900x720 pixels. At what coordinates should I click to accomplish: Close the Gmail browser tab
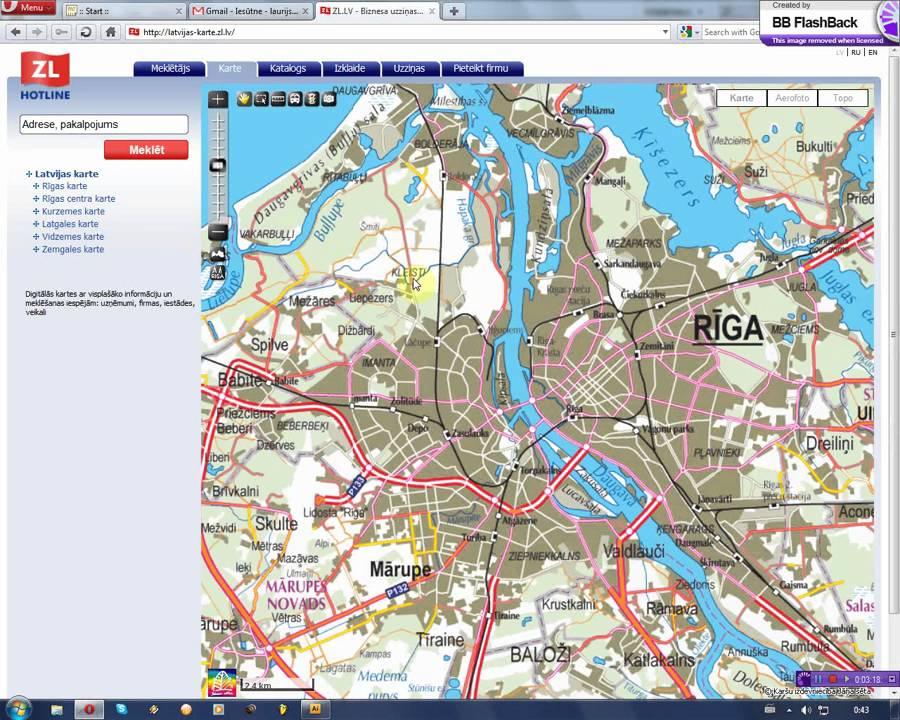click(x=305, y=11)
